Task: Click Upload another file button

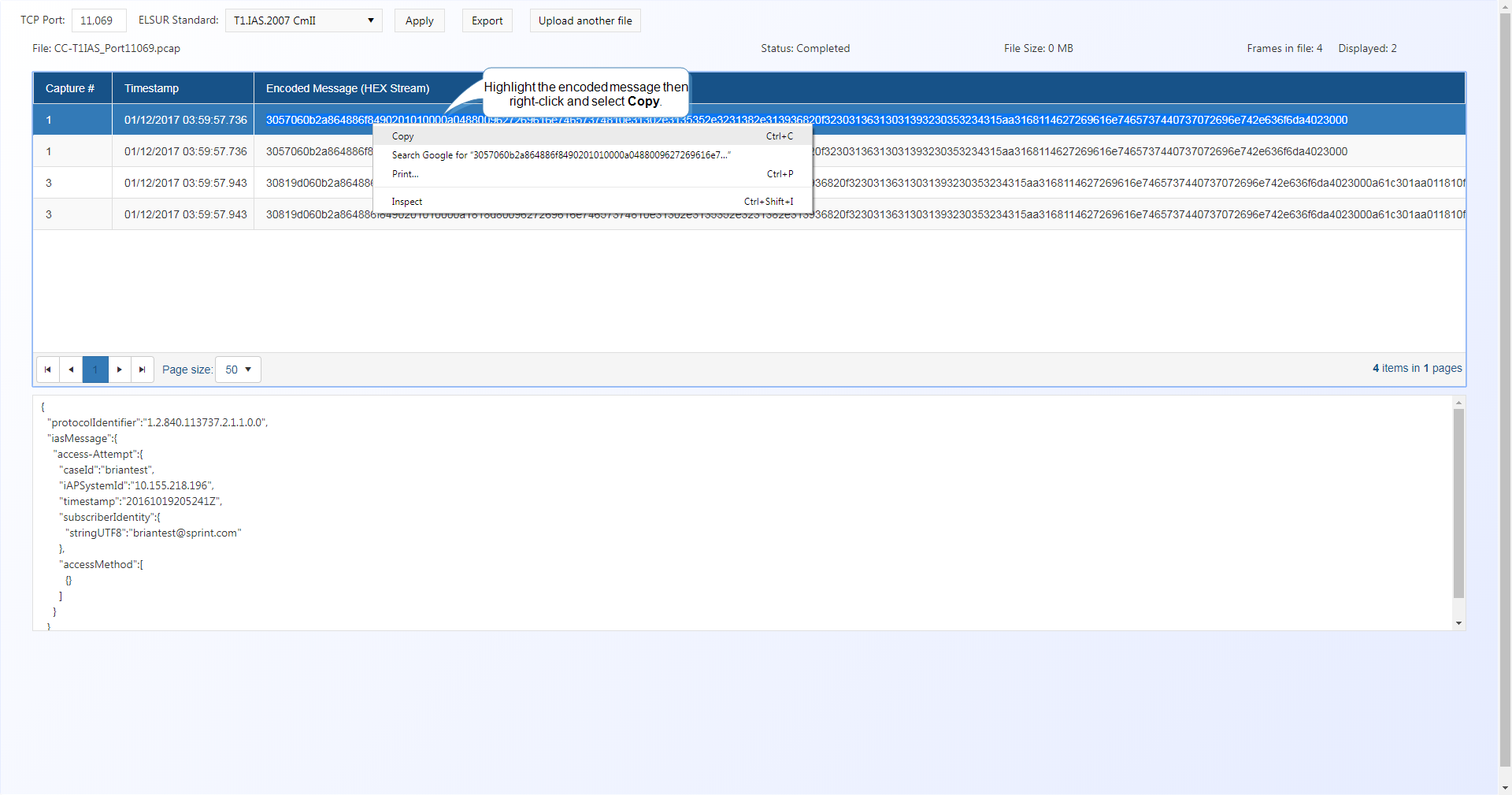Action: pos(585,20)
